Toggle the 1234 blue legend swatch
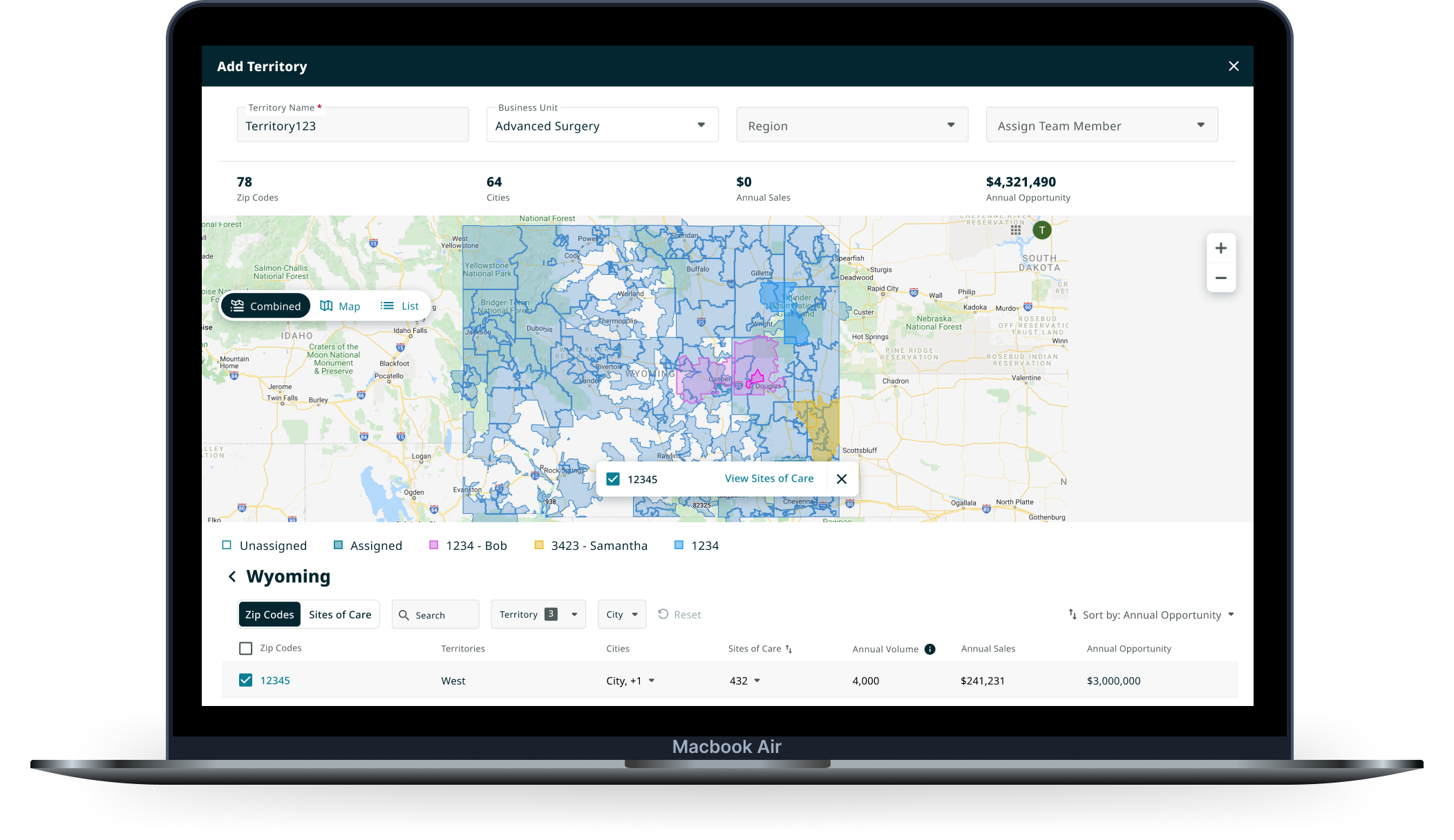The height and width of the screenshot is (840, 1454). click(679, 545)
